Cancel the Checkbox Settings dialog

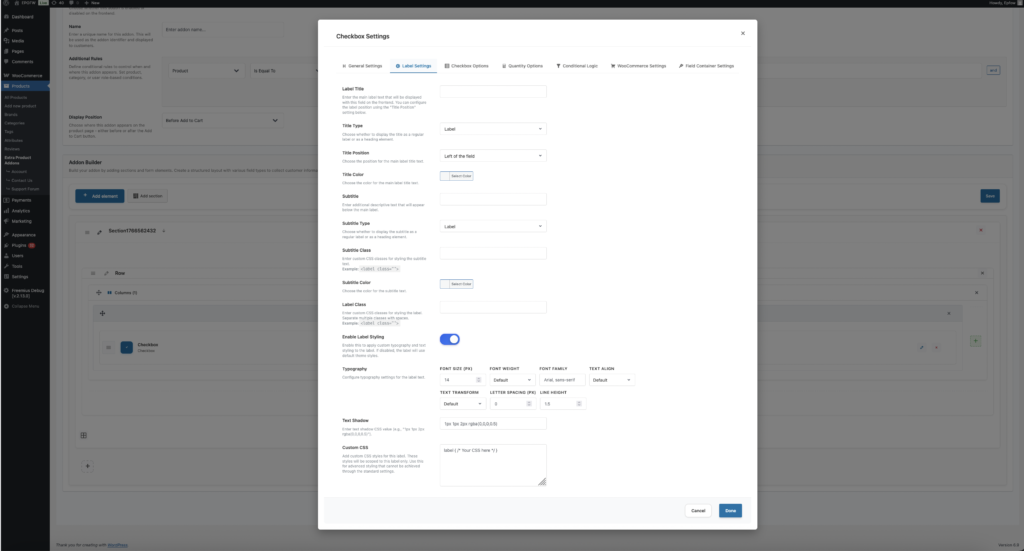click(x=698, y=511)
